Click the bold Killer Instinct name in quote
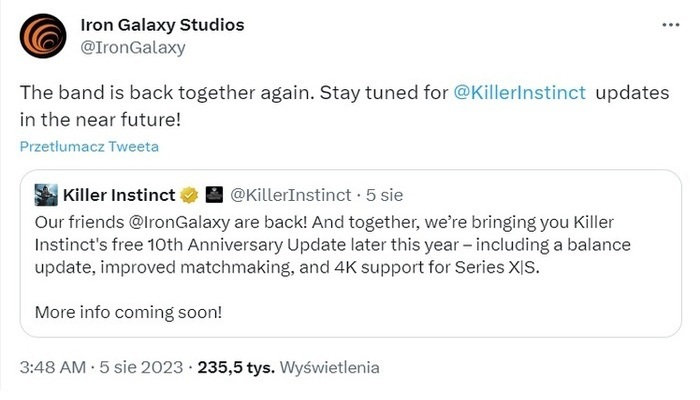 coord(120,193)
